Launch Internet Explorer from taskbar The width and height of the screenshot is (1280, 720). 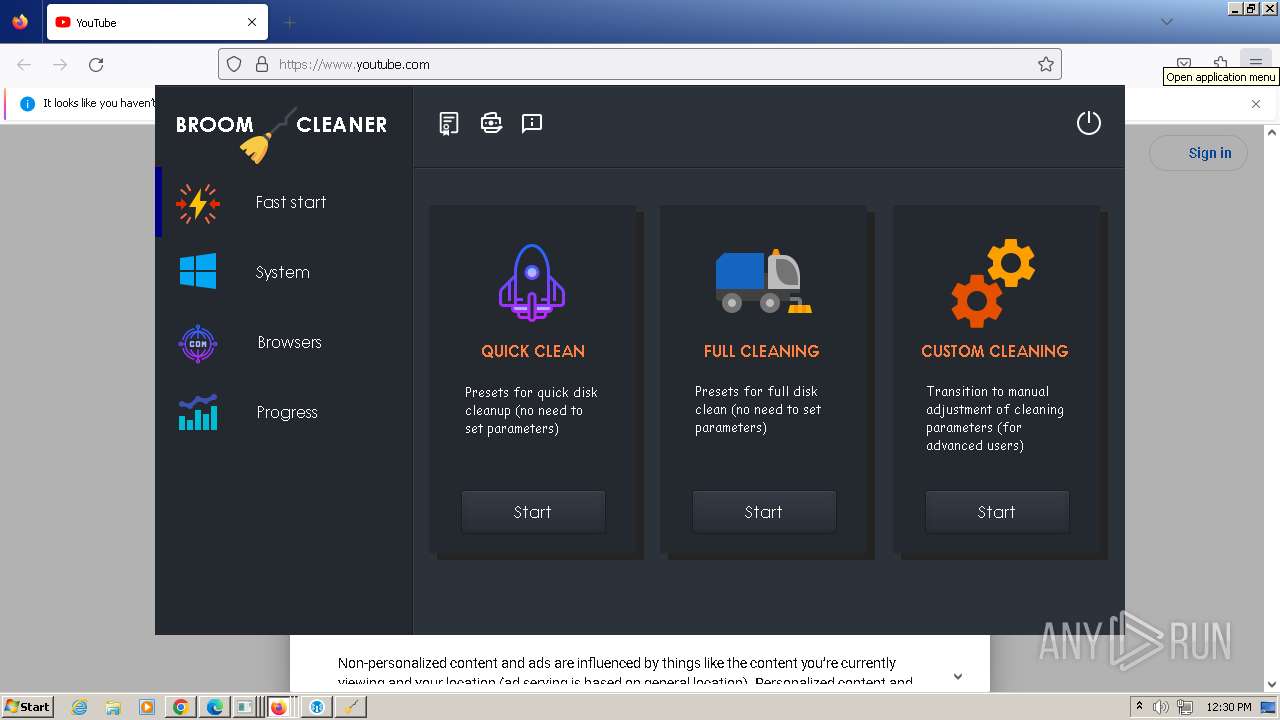click(80, 707)
